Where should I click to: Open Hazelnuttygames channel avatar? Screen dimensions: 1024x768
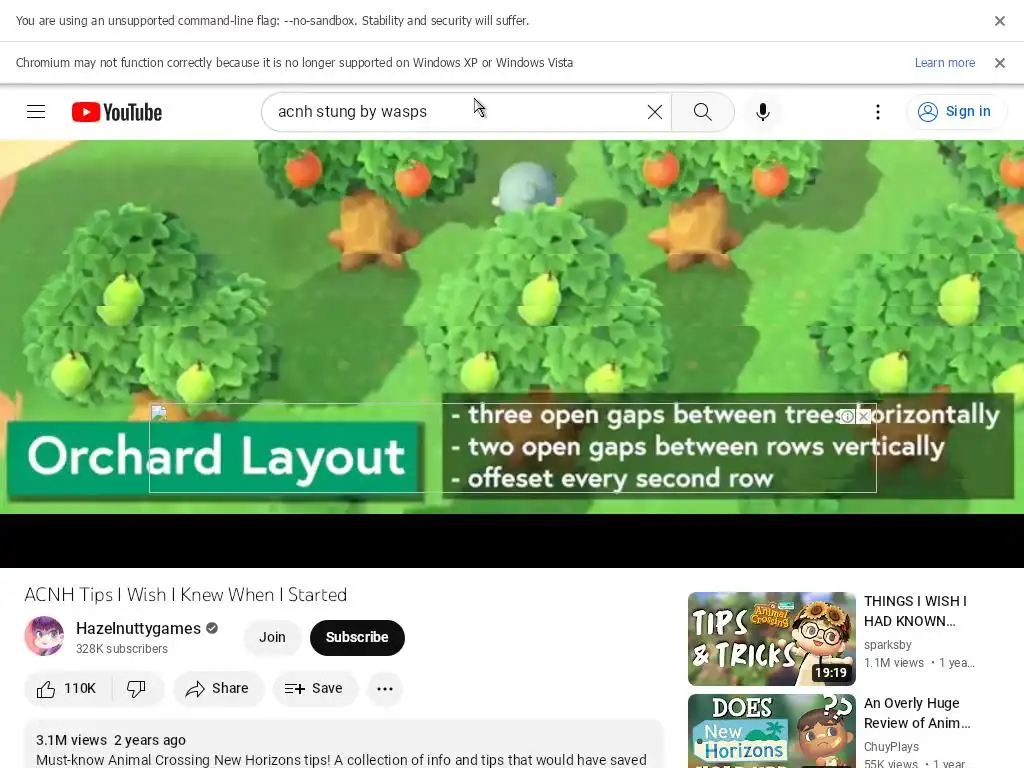point(44,636)
